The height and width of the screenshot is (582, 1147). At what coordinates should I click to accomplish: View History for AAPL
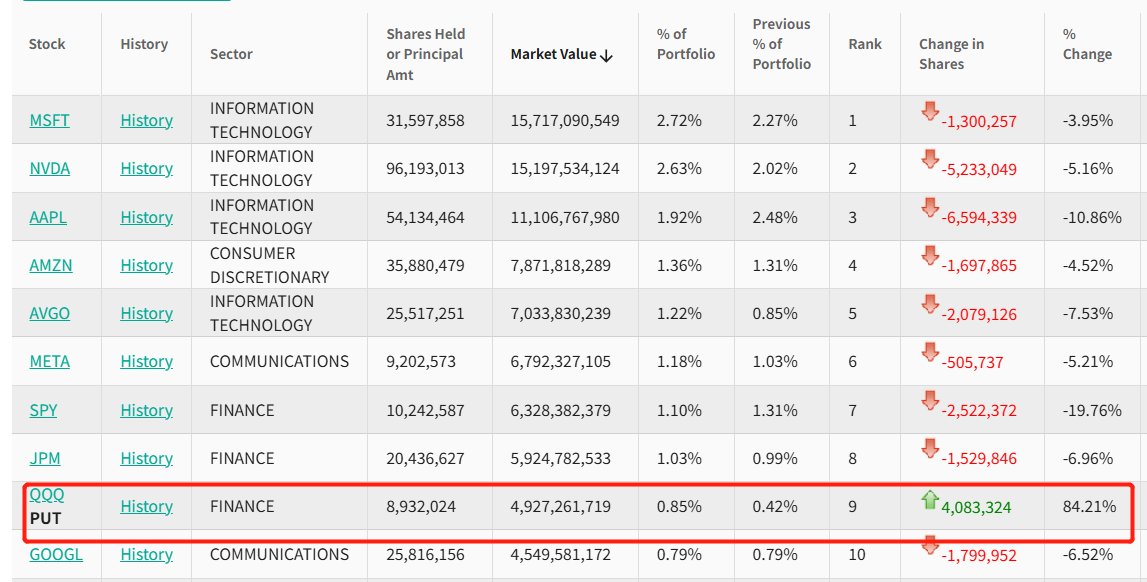[146, 217]
